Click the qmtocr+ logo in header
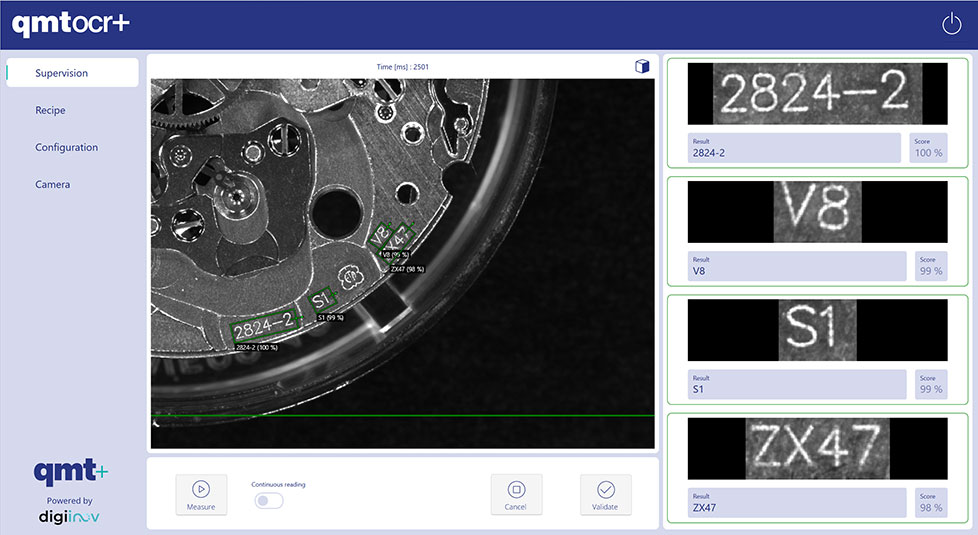 71,24
